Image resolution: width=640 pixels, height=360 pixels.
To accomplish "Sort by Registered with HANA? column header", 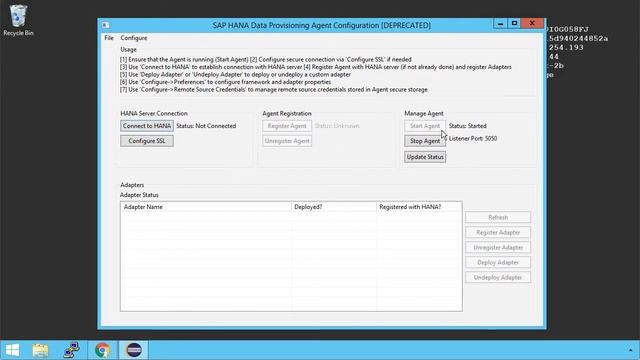I will point(419,207).
